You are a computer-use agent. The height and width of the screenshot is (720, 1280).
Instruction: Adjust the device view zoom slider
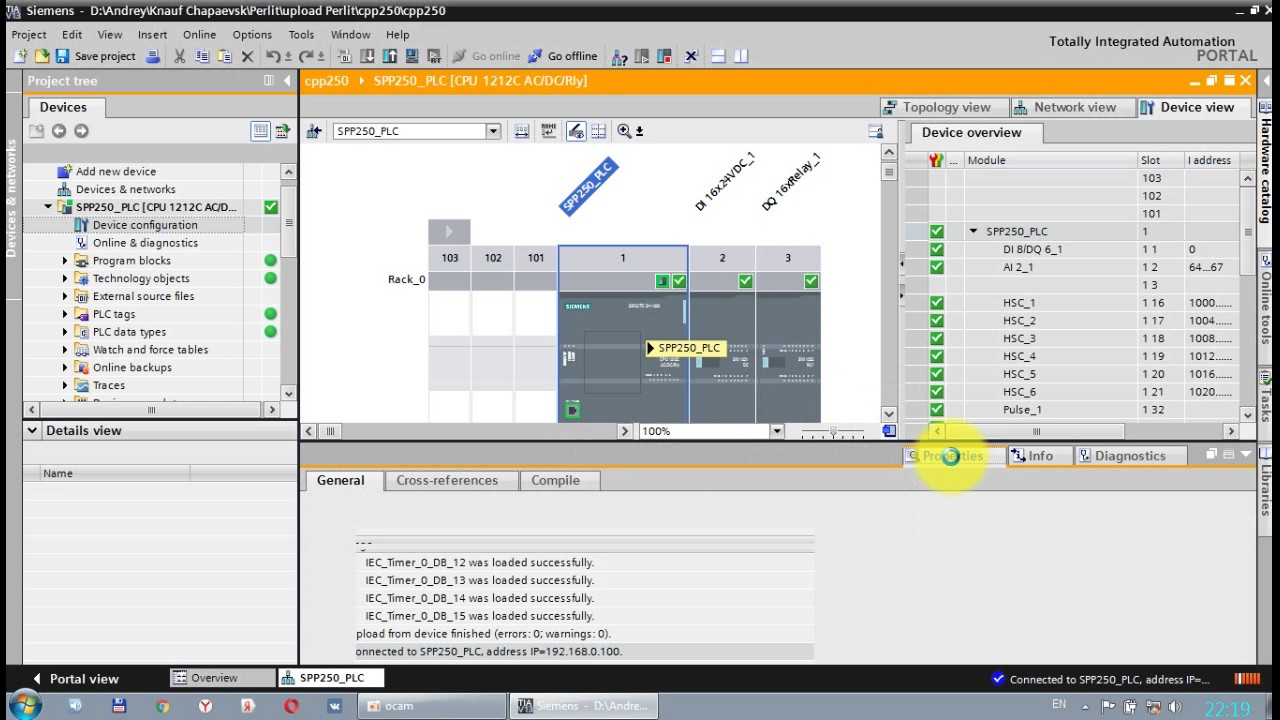[x=832, y=431]
